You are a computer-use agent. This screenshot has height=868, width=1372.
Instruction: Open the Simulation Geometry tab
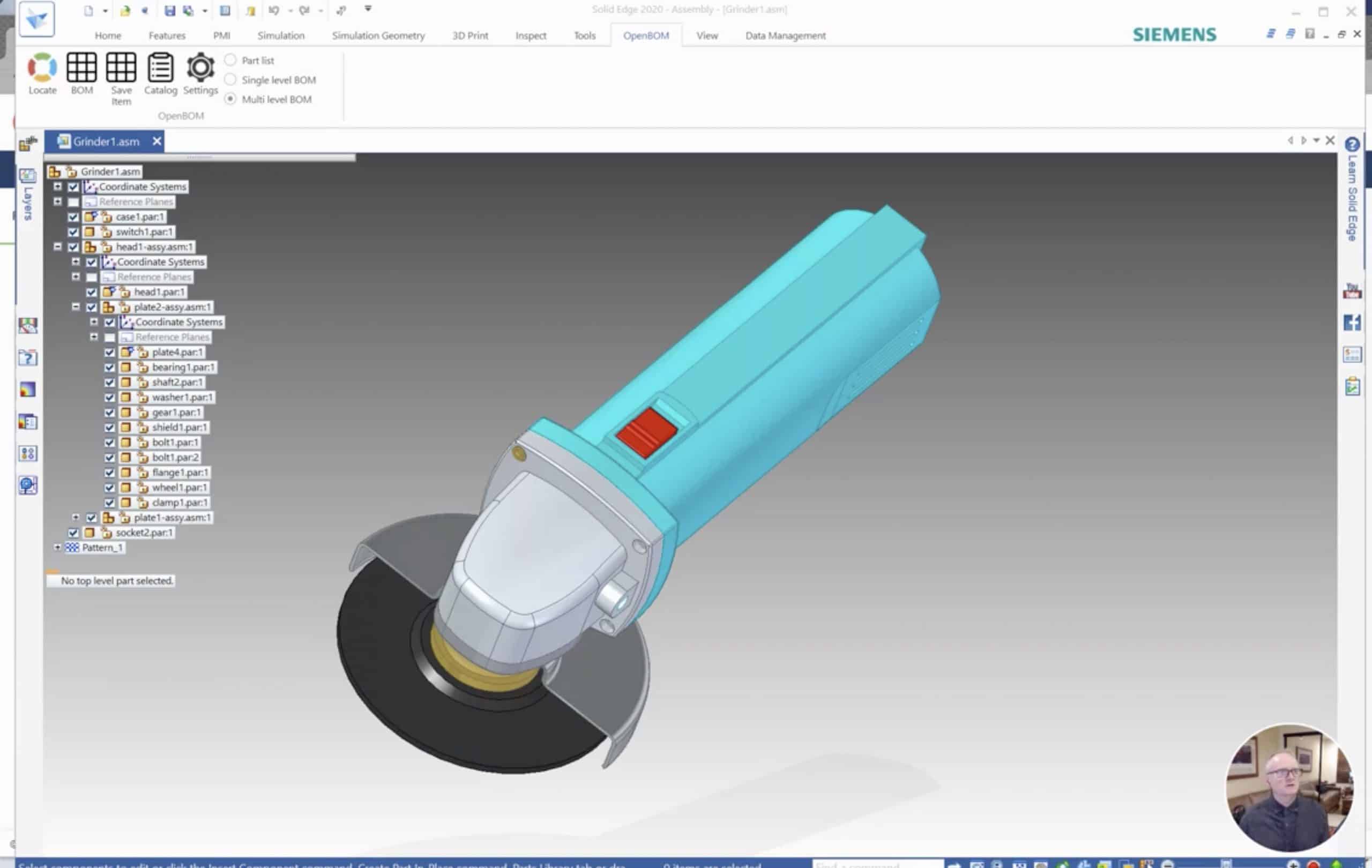click(x=378, y=35)
